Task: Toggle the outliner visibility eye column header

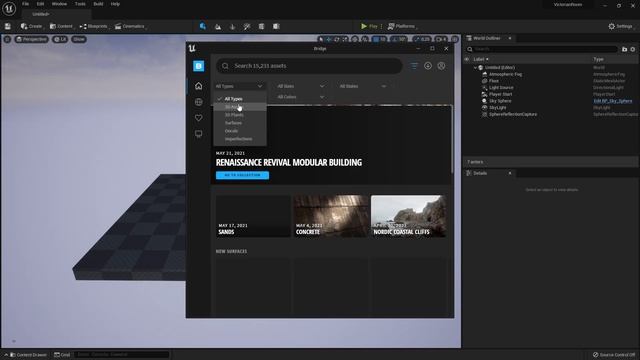Action: click(x=467, y=59)
